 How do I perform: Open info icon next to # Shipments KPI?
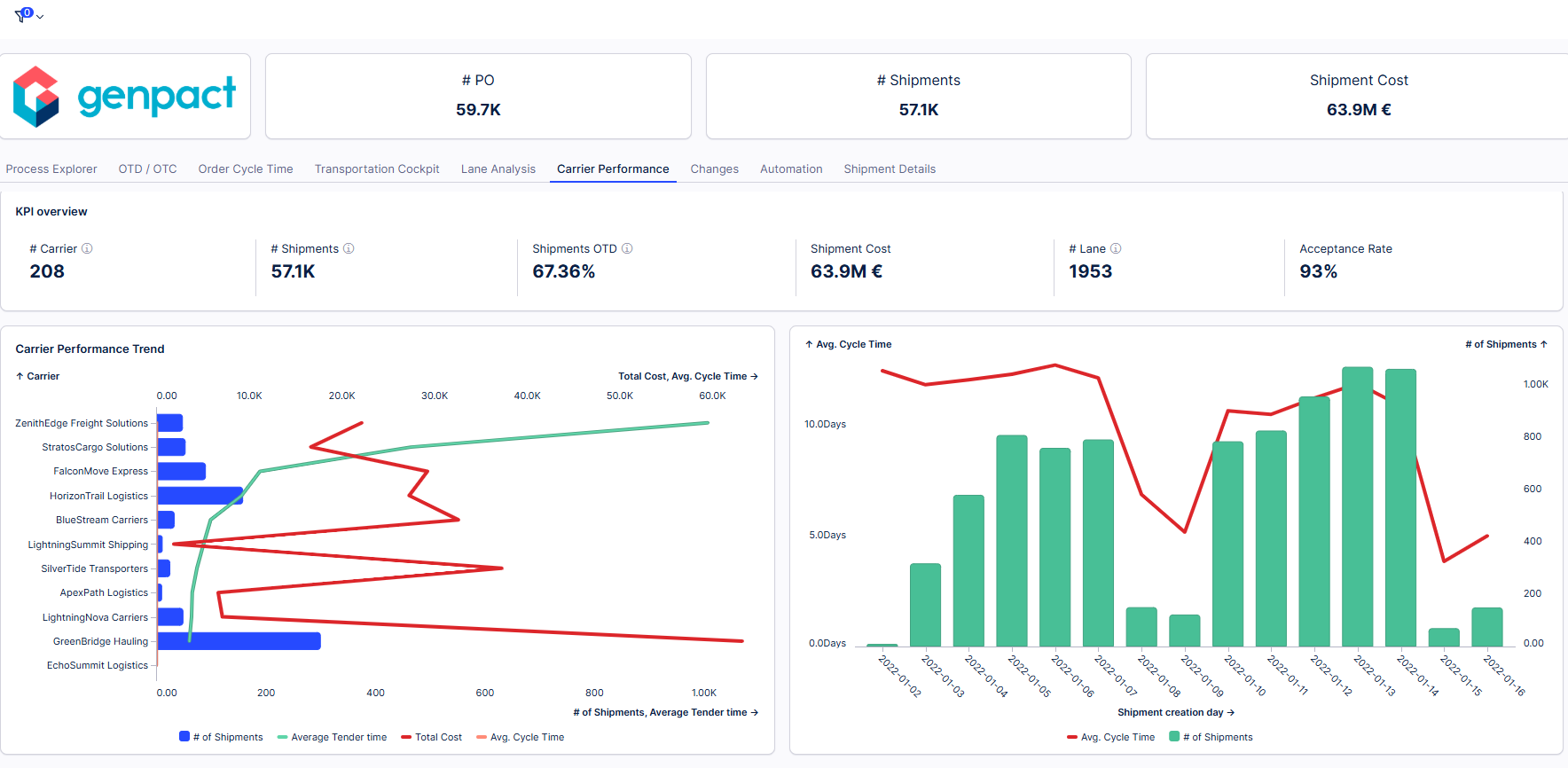point(349,249)
